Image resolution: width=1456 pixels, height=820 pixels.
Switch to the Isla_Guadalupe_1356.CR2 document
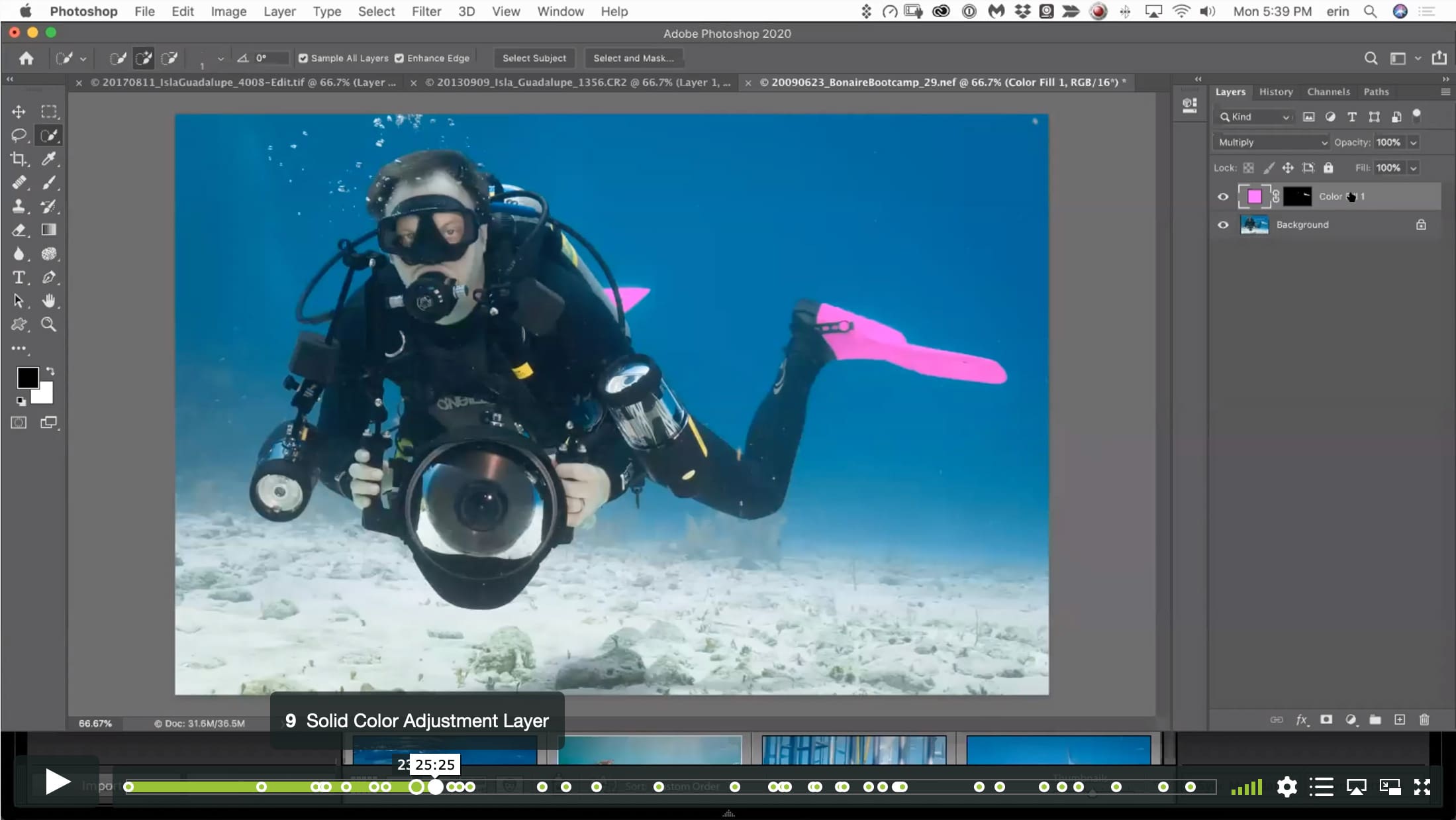(x=577, y=83)
